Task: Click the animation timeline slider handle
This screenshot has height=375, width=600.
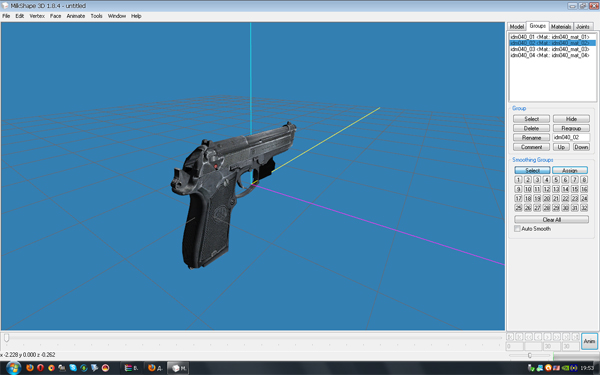Action: 7,338
